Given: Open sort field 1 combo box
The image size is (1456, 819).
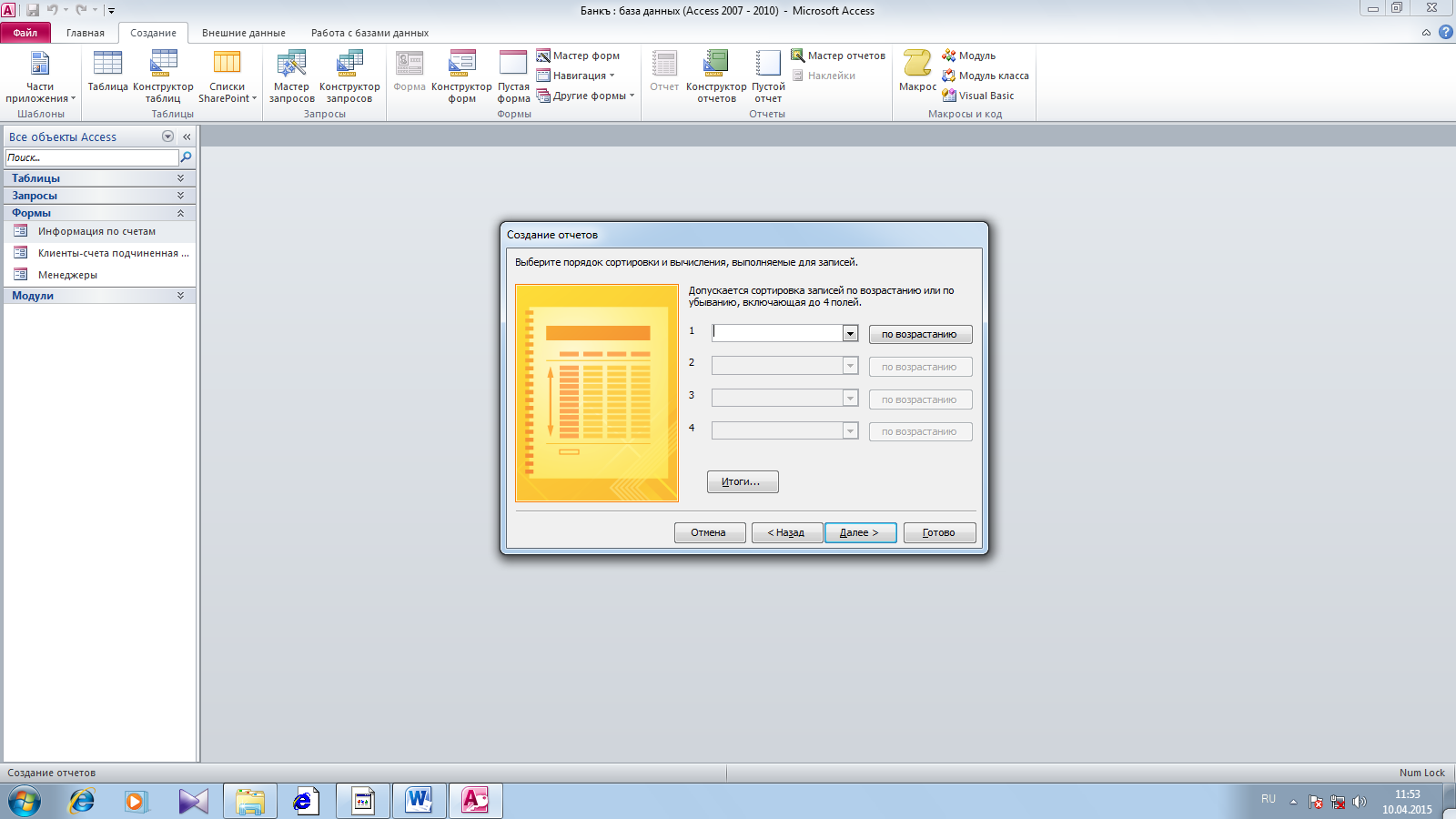Looking at the screenshot, I should pos(850,333).
